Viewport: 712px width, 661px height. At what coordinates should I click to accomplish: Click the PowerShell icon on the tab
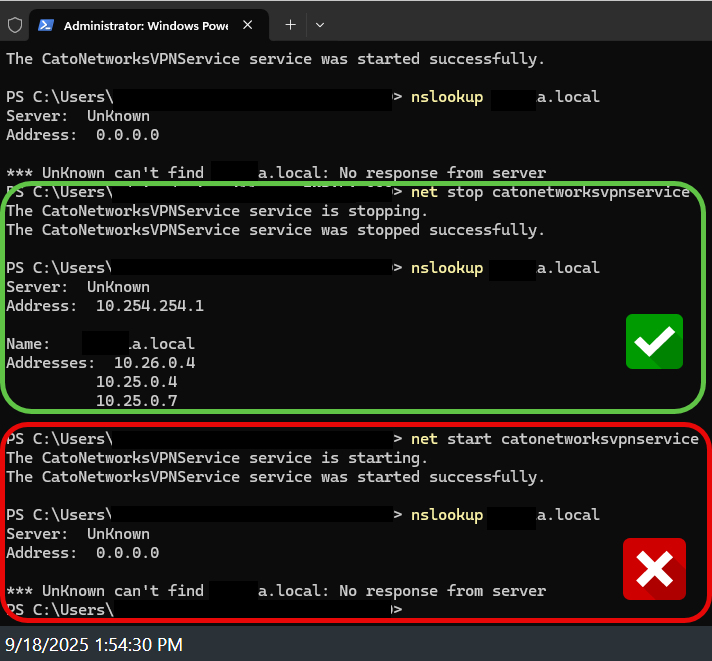pyautogui.click(x=45, y=25)
